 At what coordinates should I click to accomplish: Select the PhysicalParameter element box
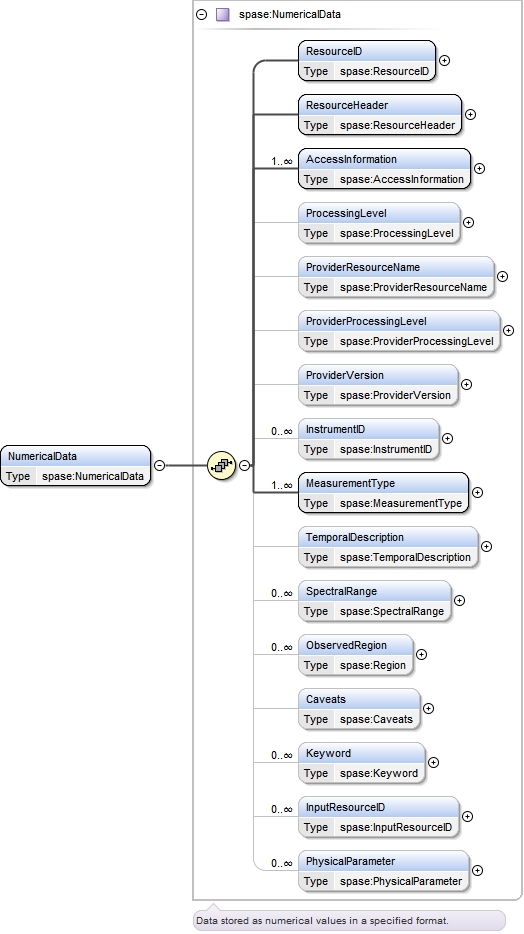[383, 871]
